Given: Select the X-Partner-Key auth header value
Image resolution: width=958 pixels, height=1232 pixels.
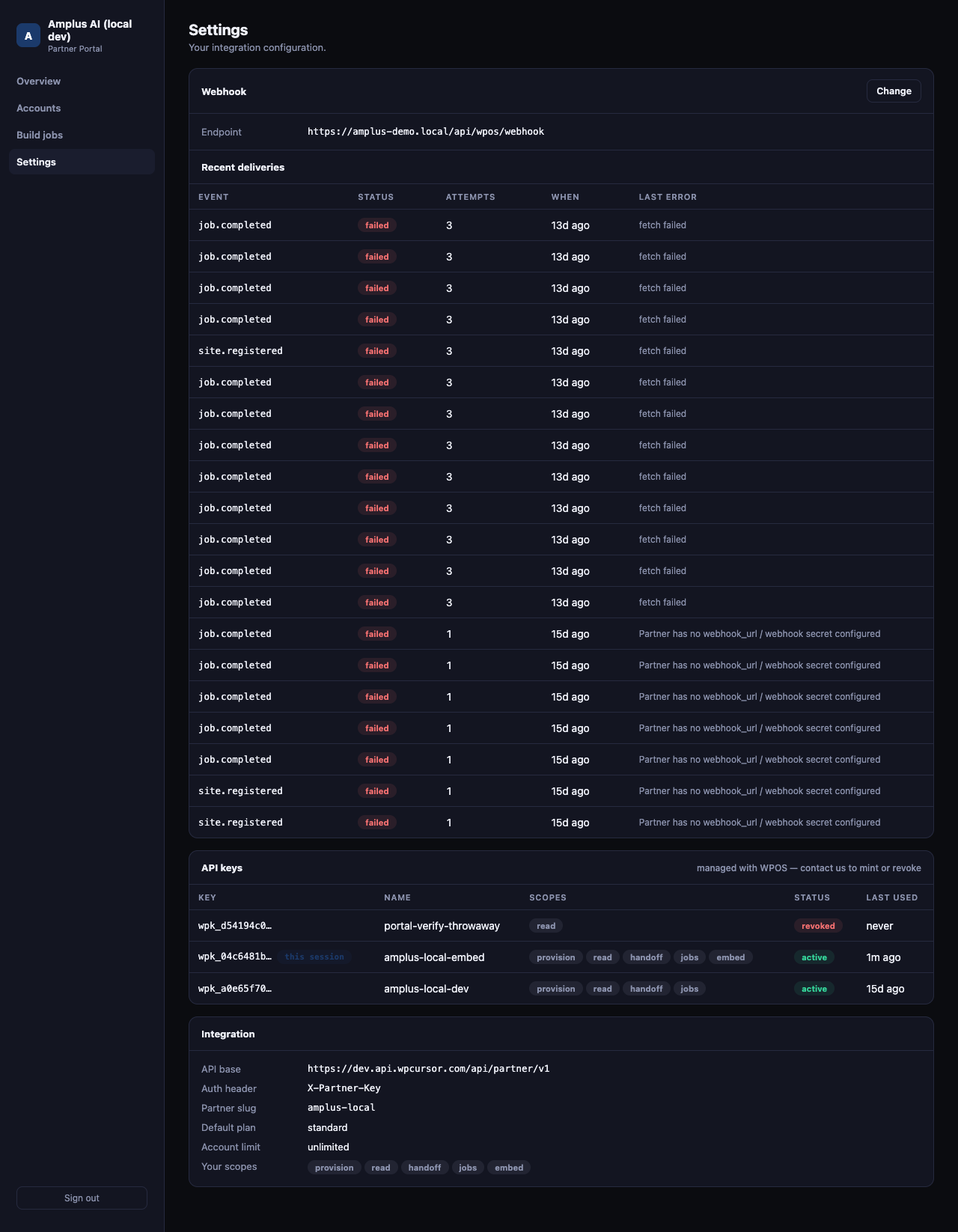Looking at the screenshot, I should click(x=344, y=1088).
